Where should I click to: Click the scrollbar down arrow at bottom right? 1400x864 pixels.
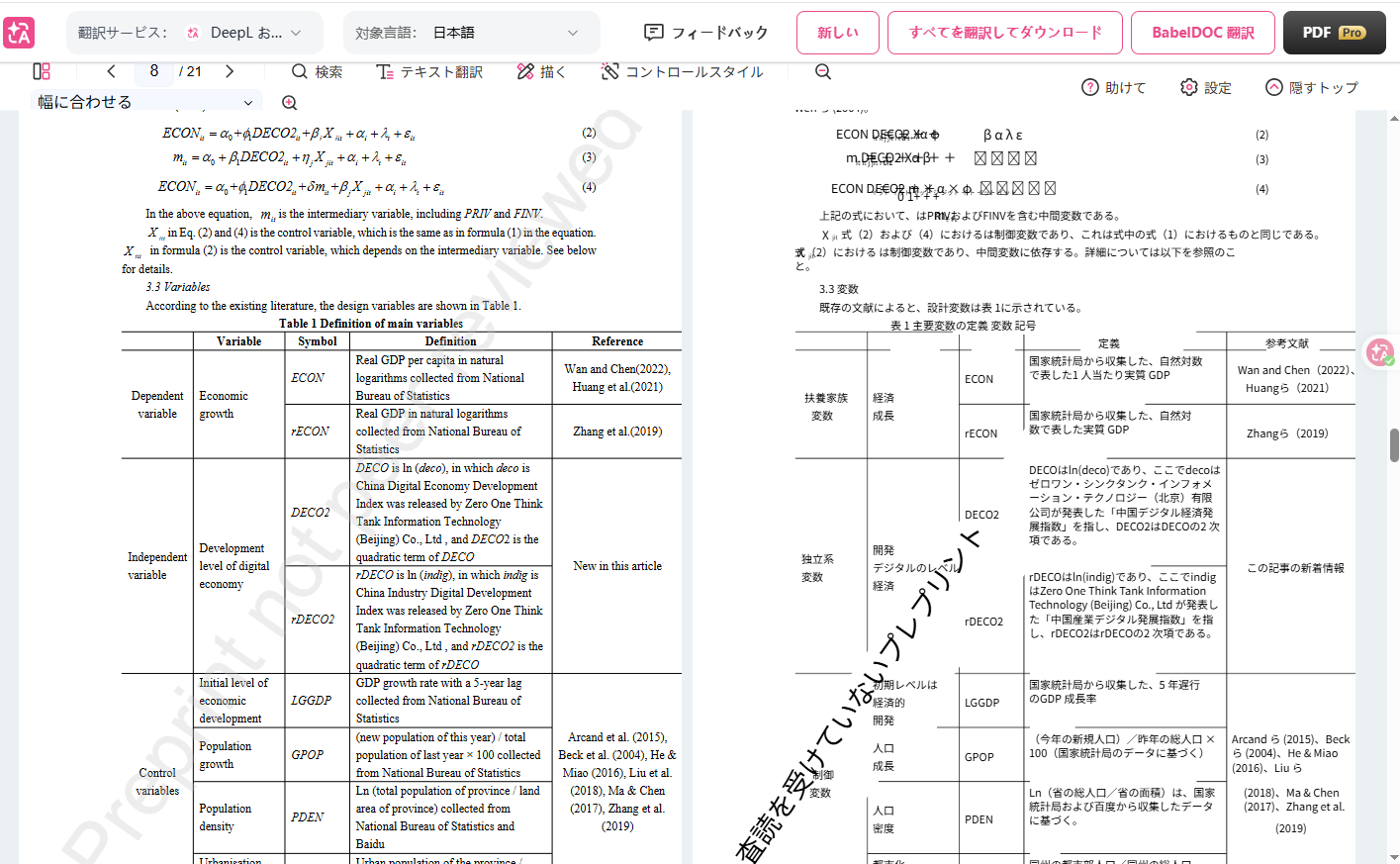[x=1394, y=857]
